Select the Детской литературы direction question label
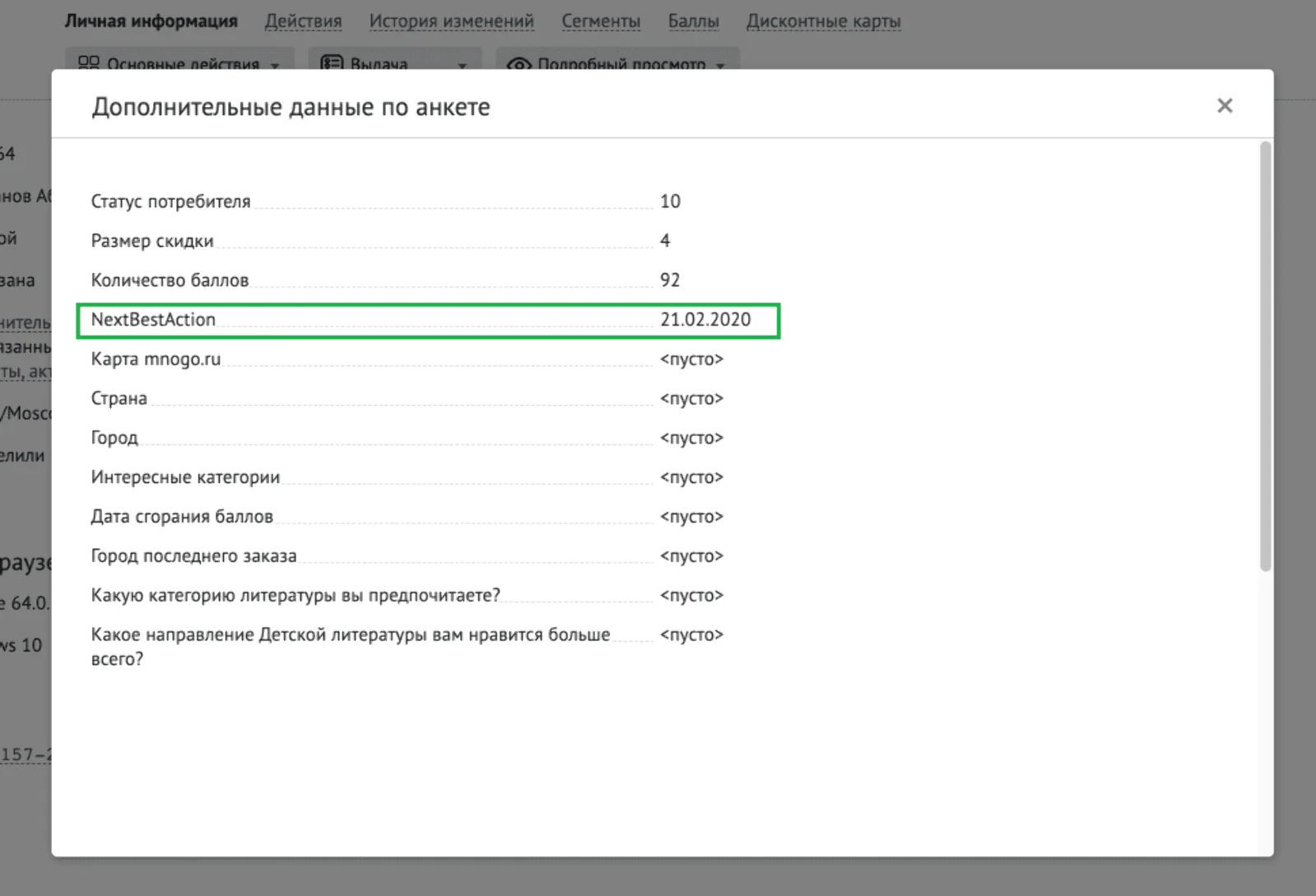The width and height of the screenshot is (1316, 896). (x=351, y=647)
